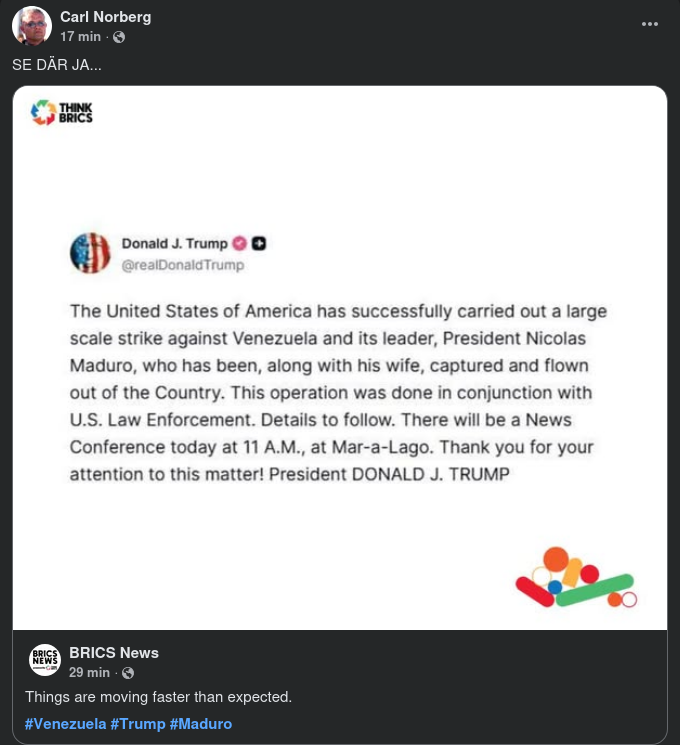Click the black plus badge after Trump's name
The height and width of the screenshot is (745, 680).
[x=258, y=243]
